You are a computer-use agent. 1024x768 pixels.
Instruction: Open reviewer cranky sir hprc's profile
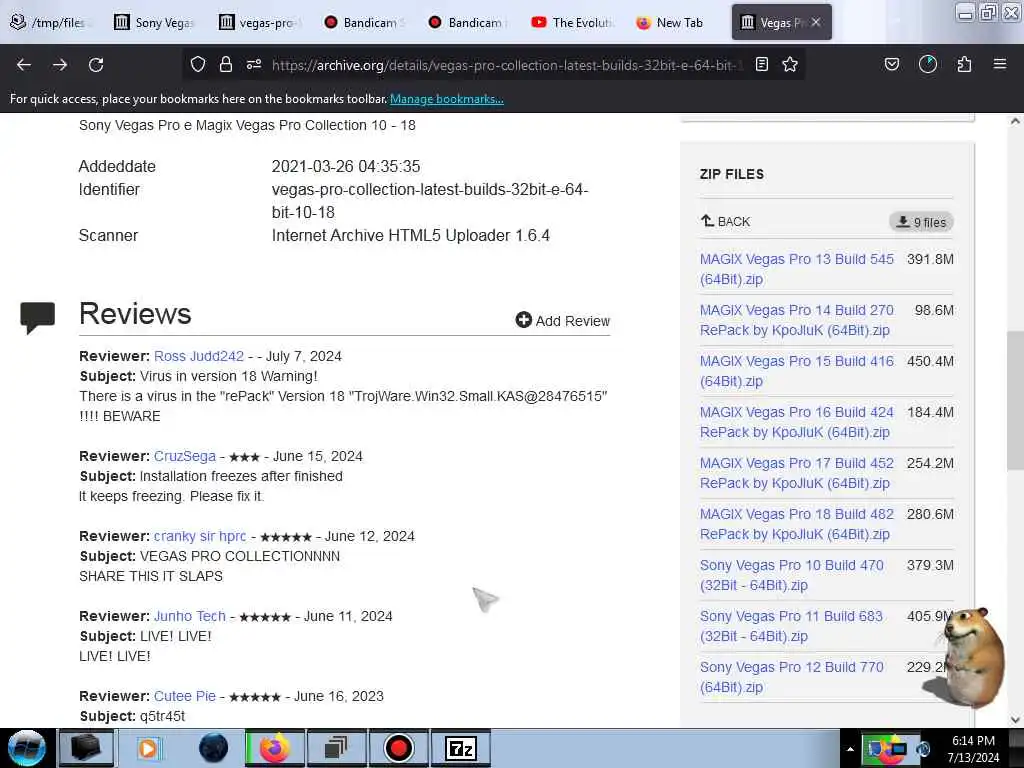[x=200, y=536]
